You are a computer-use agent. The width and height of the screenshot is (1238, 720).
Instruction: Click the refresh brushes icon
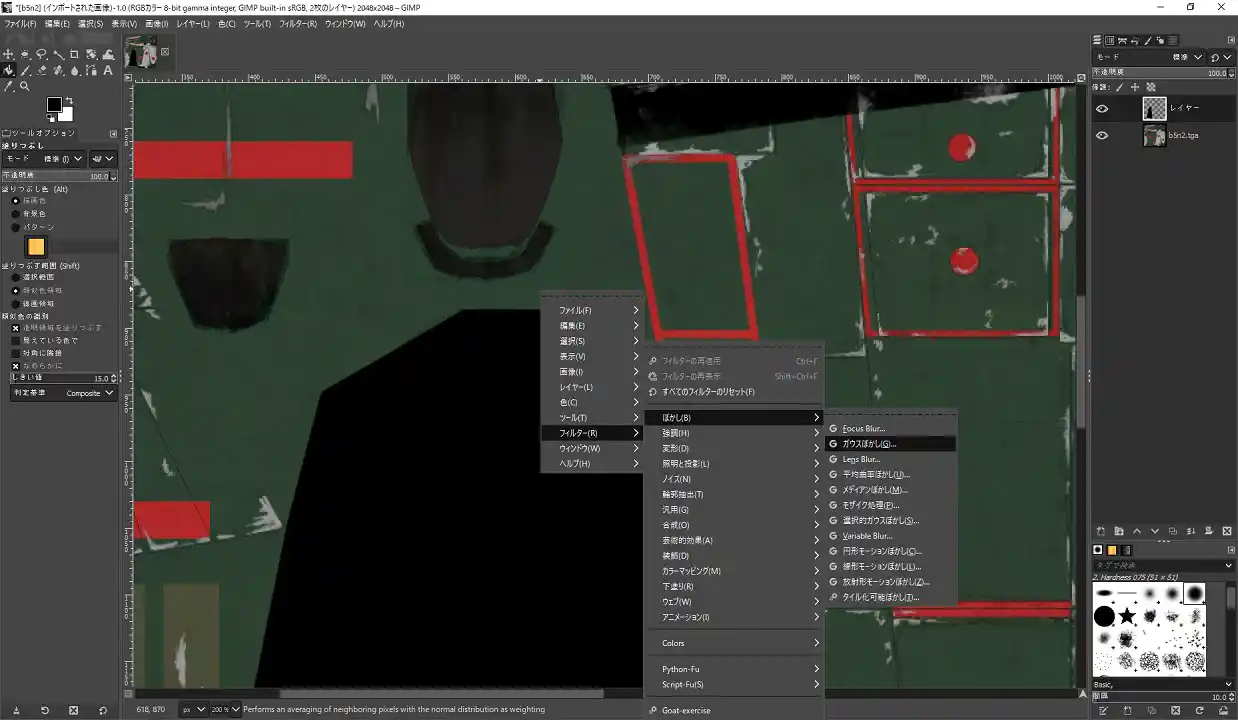tap(1200, 710)
